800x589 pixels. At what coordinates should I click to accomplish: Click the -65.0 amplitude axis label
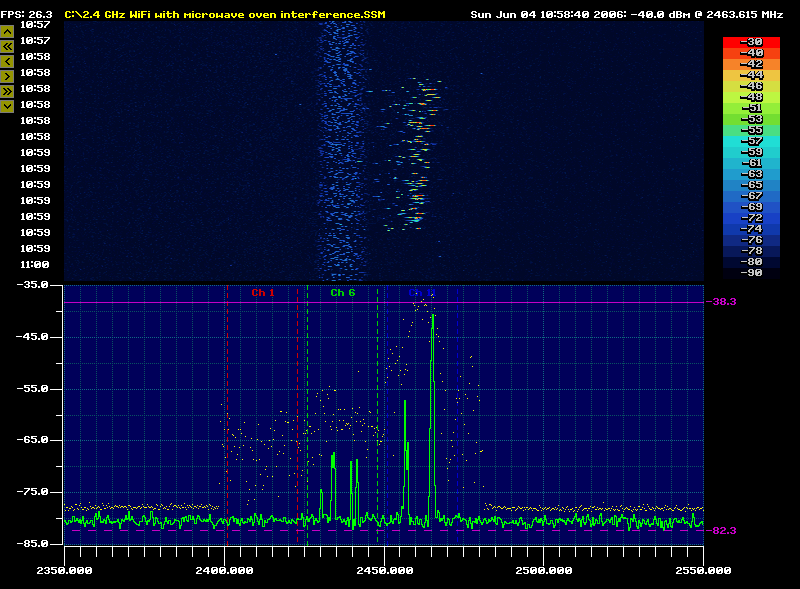point(32,440)
